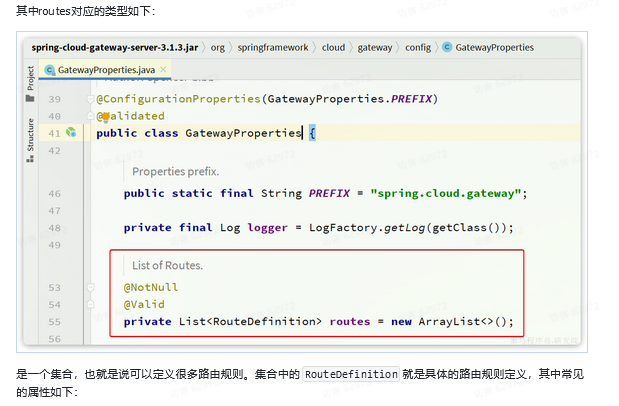Click the springframework breadcrumb segment
619x406 pixels.
273,47
